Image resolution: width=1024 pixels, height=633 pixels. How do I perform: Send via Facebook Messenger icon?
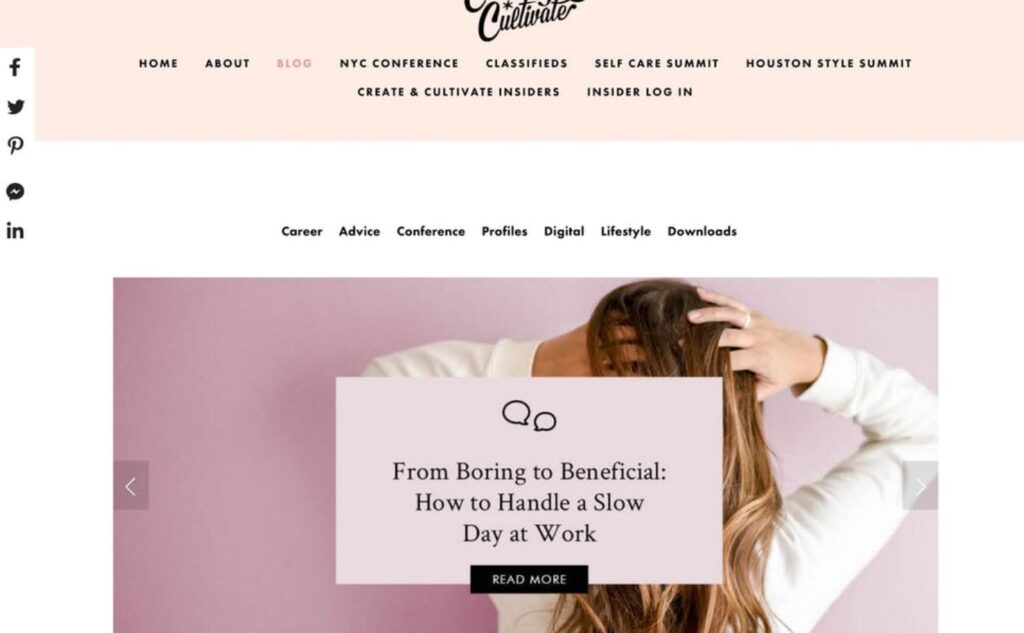(15, 191)
